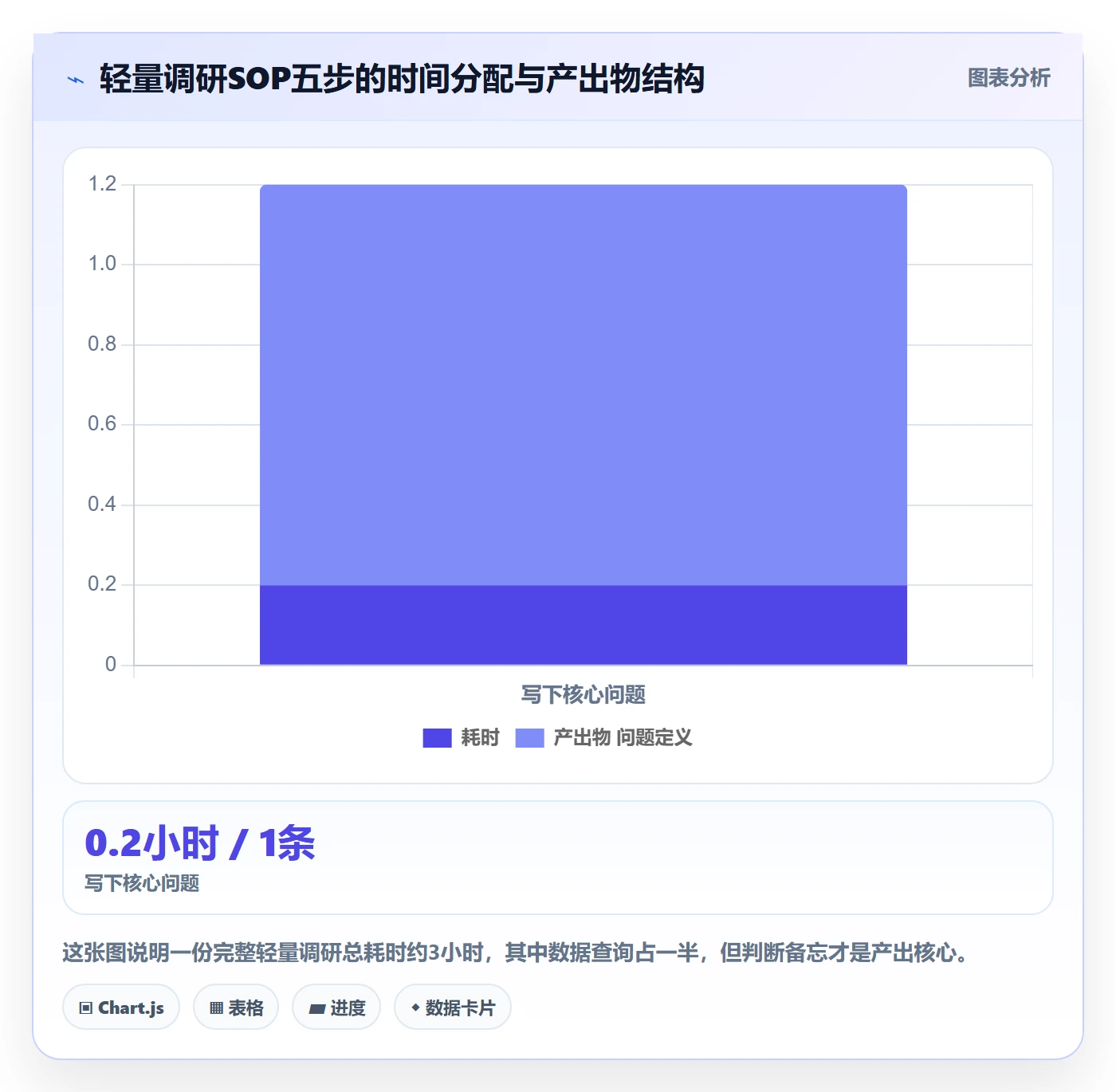Click the 0.2小时 / 1条 stat value
Image resolution: width=1116 pixels, height=1092 pixels.
pos(200,843)
